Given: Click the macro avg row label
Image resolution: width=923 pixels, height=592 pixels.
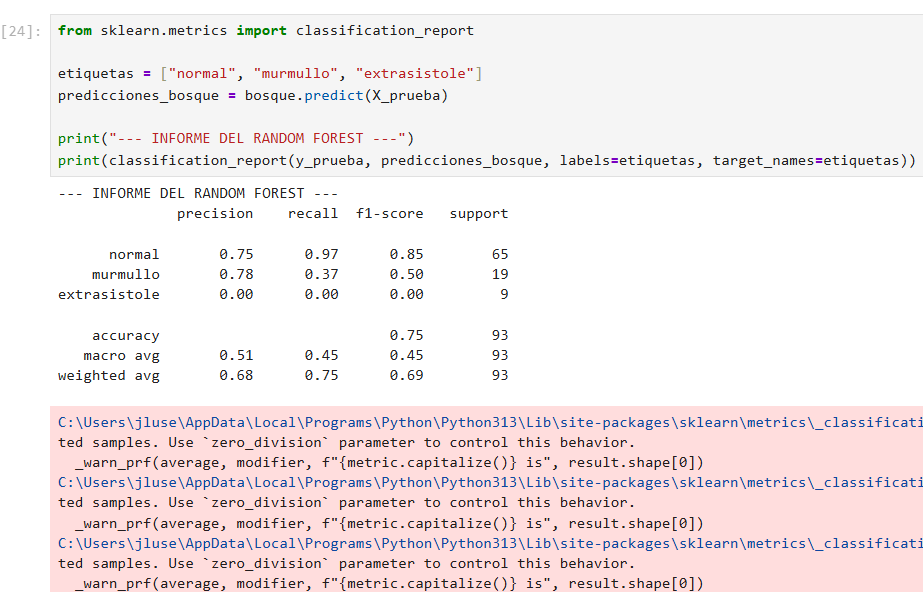Looking at the screenshot, I should coord(121,355).
